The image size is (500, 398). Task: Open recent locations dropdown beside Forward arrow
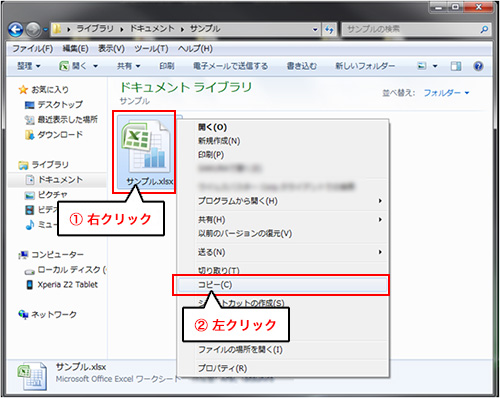(45, 30)
